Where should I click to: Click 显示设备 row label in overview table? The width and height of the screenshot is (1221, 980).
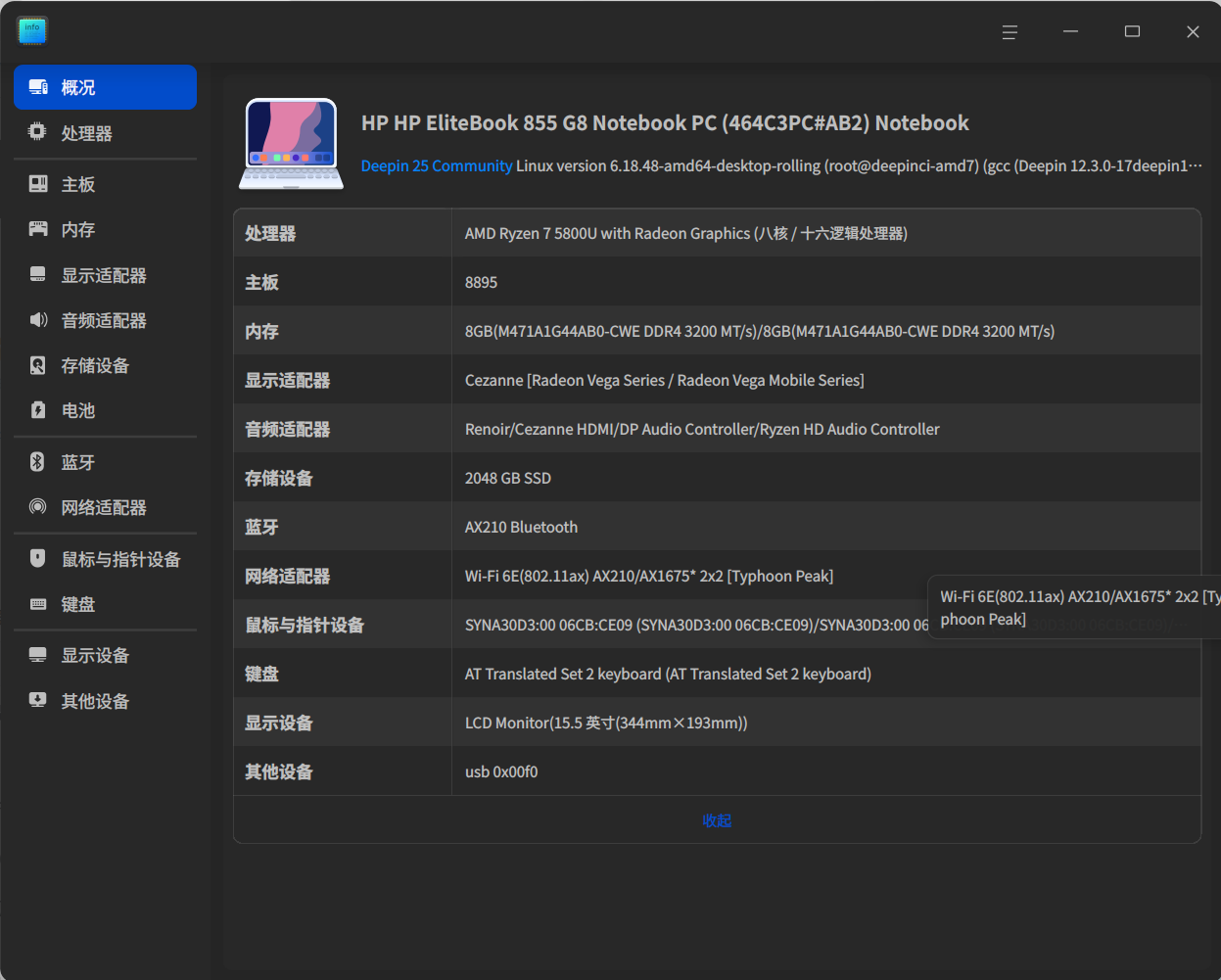click(279, 723)
